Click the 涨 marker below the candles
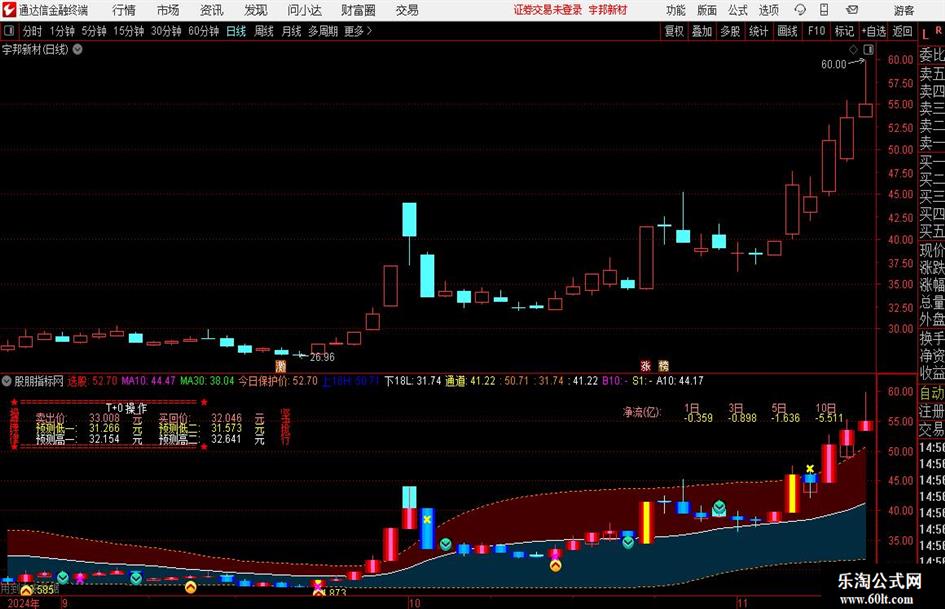The image size is (945, 609). pyautogui.click(x=645, y=366)
